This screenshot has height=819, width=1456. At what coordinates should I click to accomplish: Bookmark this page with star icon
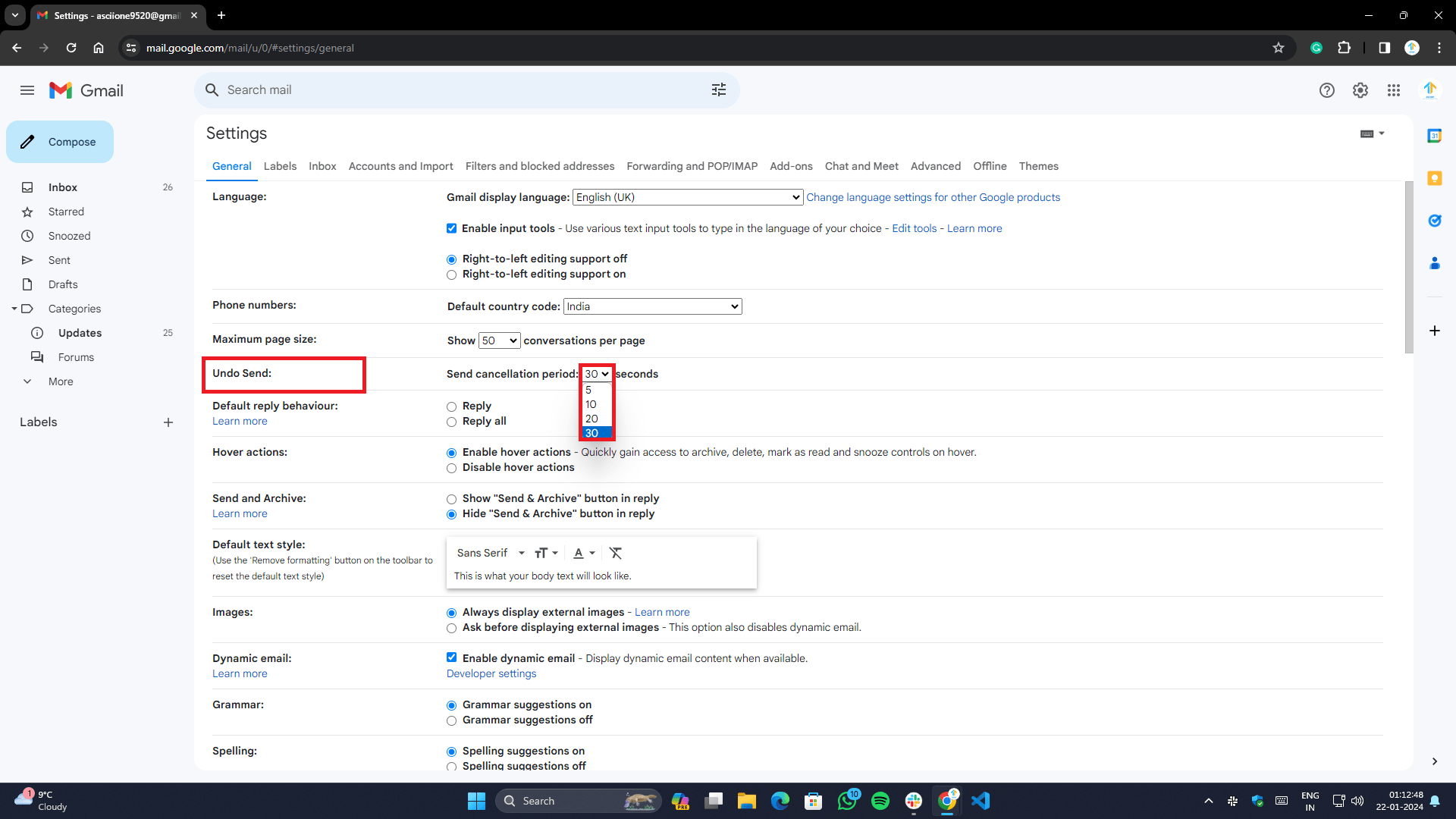(x=1279, y=48)
